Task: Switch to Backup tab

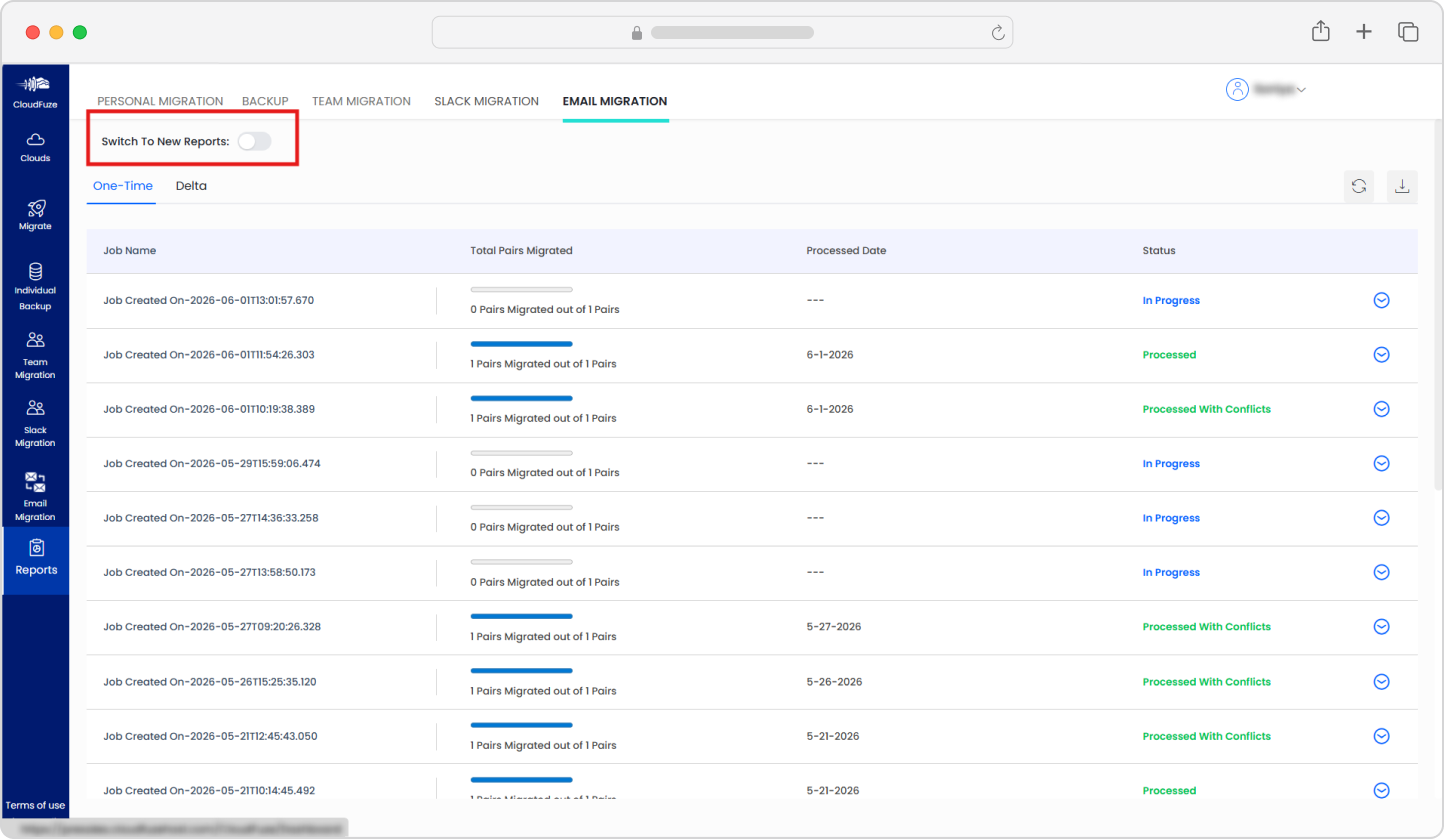Action: point(265,101)
